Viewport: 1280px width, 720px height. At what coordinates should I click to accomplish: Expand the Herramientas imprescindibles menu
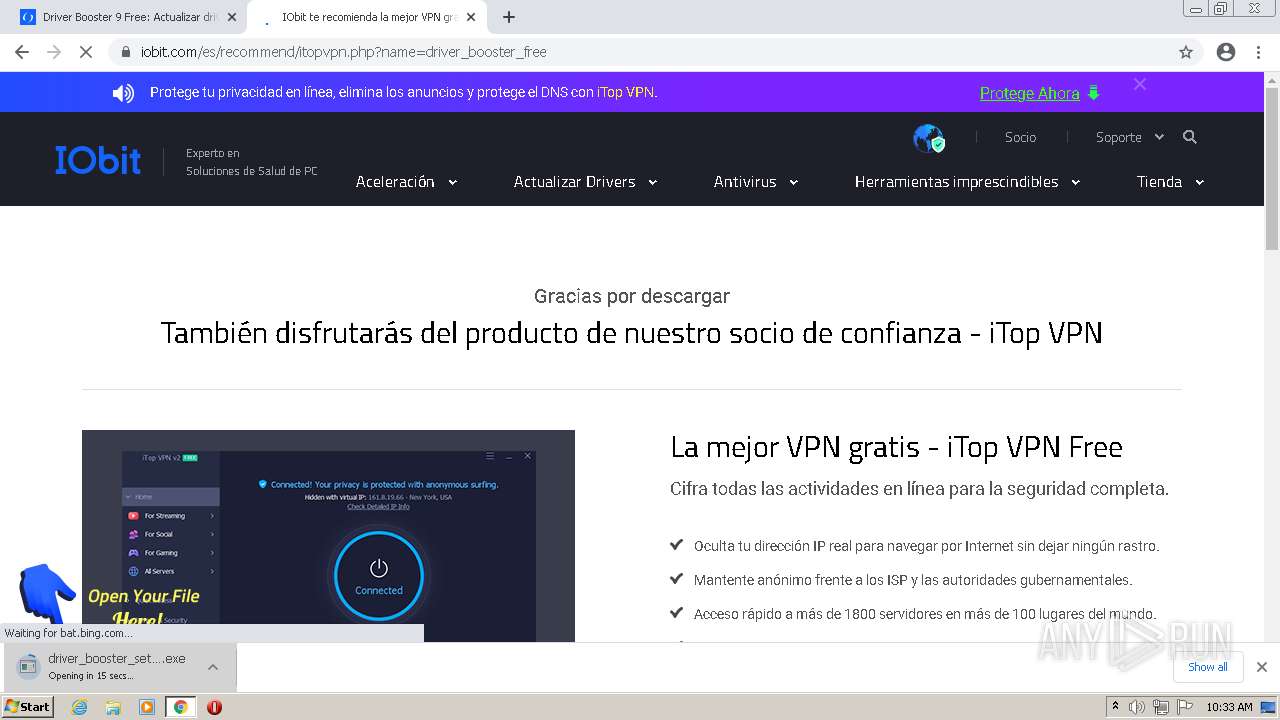click(x=967, y=182)
